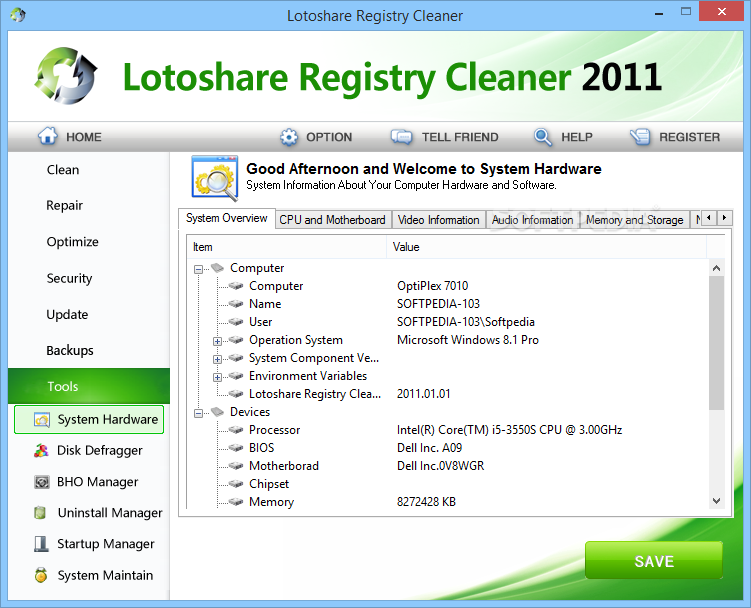This screenshot has height=608, width=751.
Task: Click the TELL FRIEND label
Action: tap(460, 137)
